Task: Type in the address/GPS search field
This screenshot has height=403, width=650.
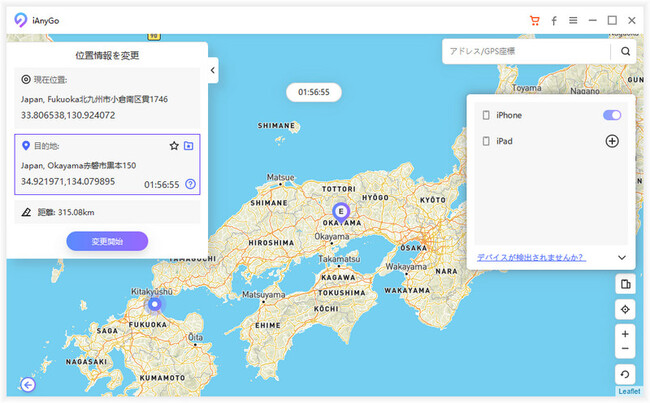Action: coord(525,51)
